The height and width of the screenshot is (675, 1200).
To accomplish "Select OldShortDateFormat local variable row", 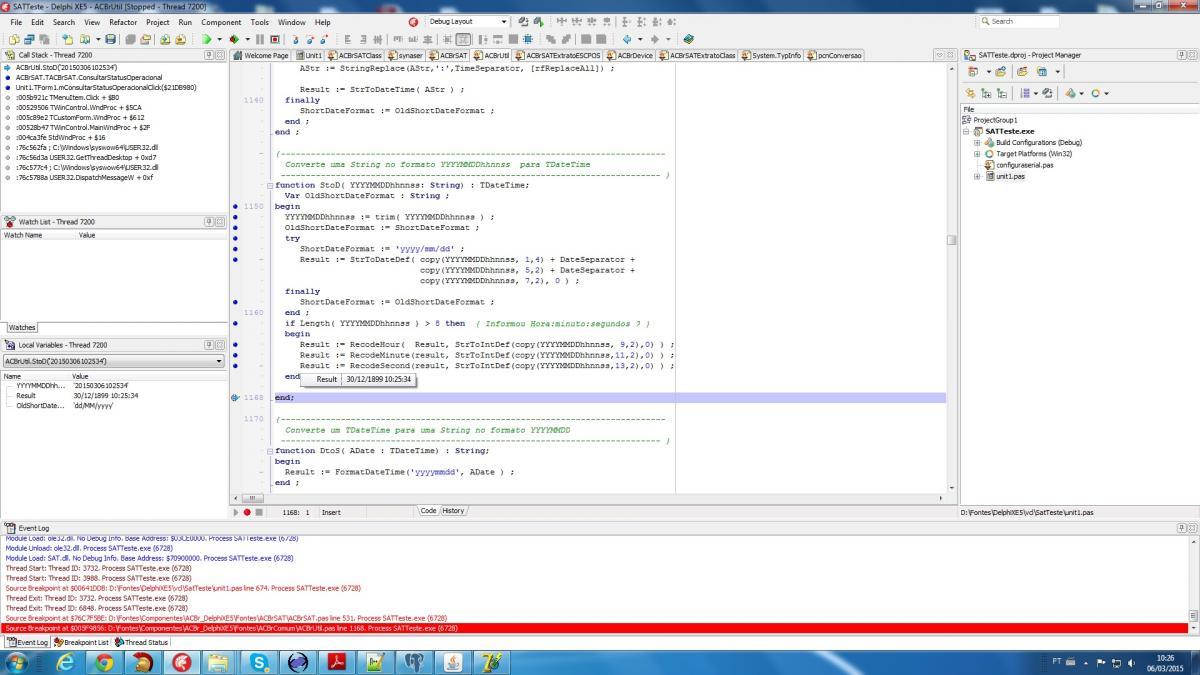I will 113,405.
